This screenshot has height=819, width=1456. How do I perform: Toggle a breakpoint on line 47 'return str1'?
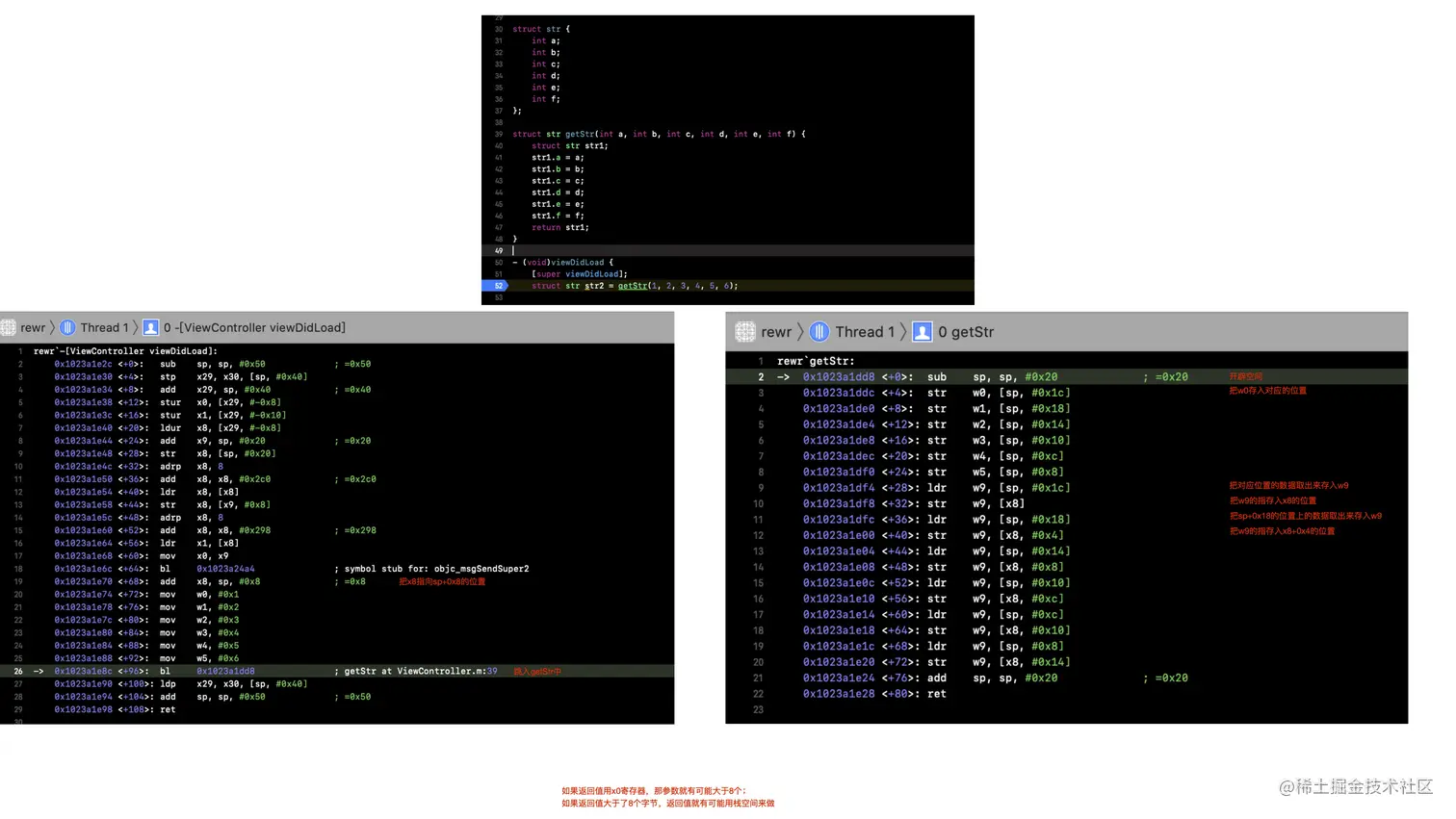pos(498,227)
